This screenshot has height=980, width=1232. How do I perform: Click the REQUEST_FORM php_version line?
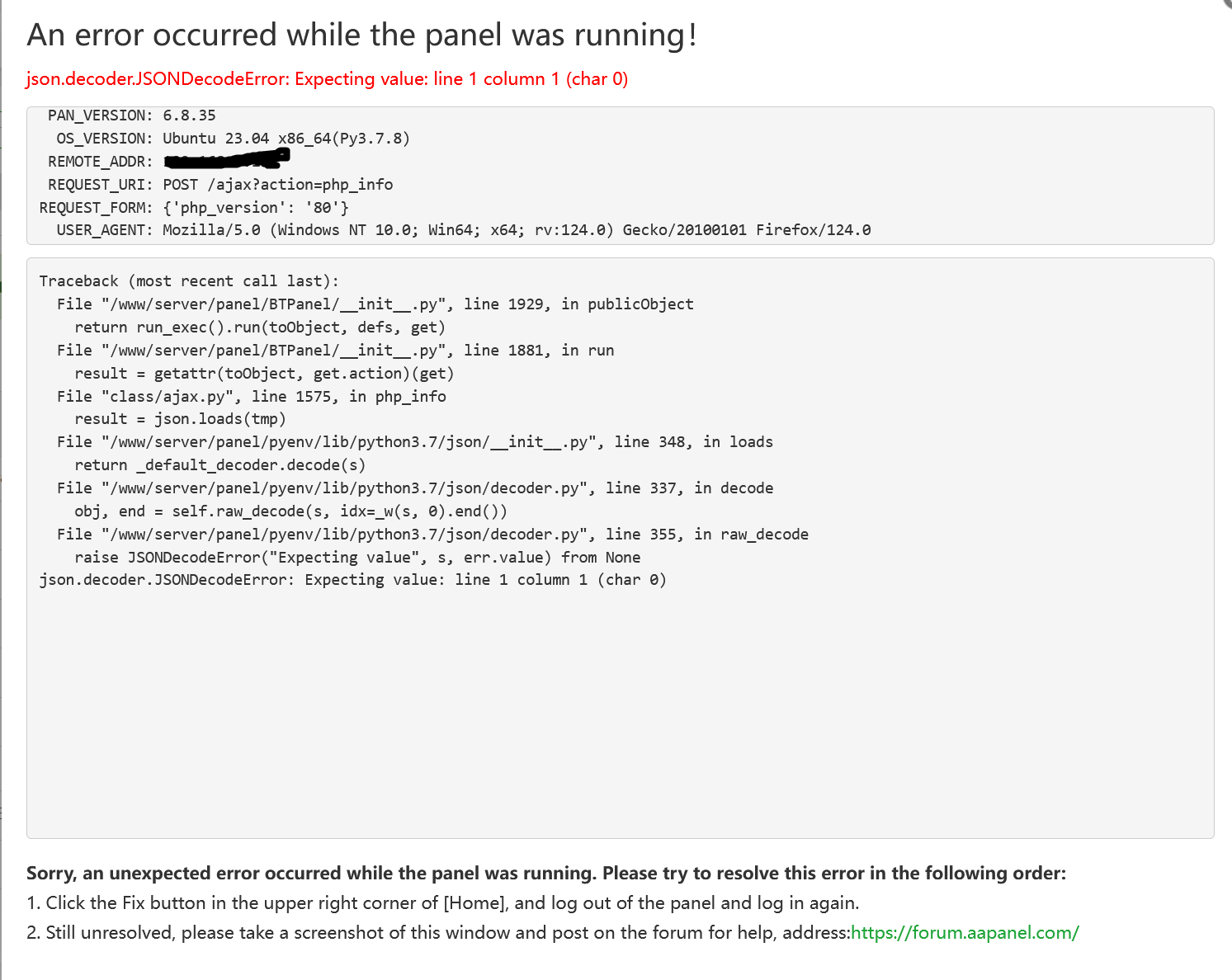(x=194, y=208)
